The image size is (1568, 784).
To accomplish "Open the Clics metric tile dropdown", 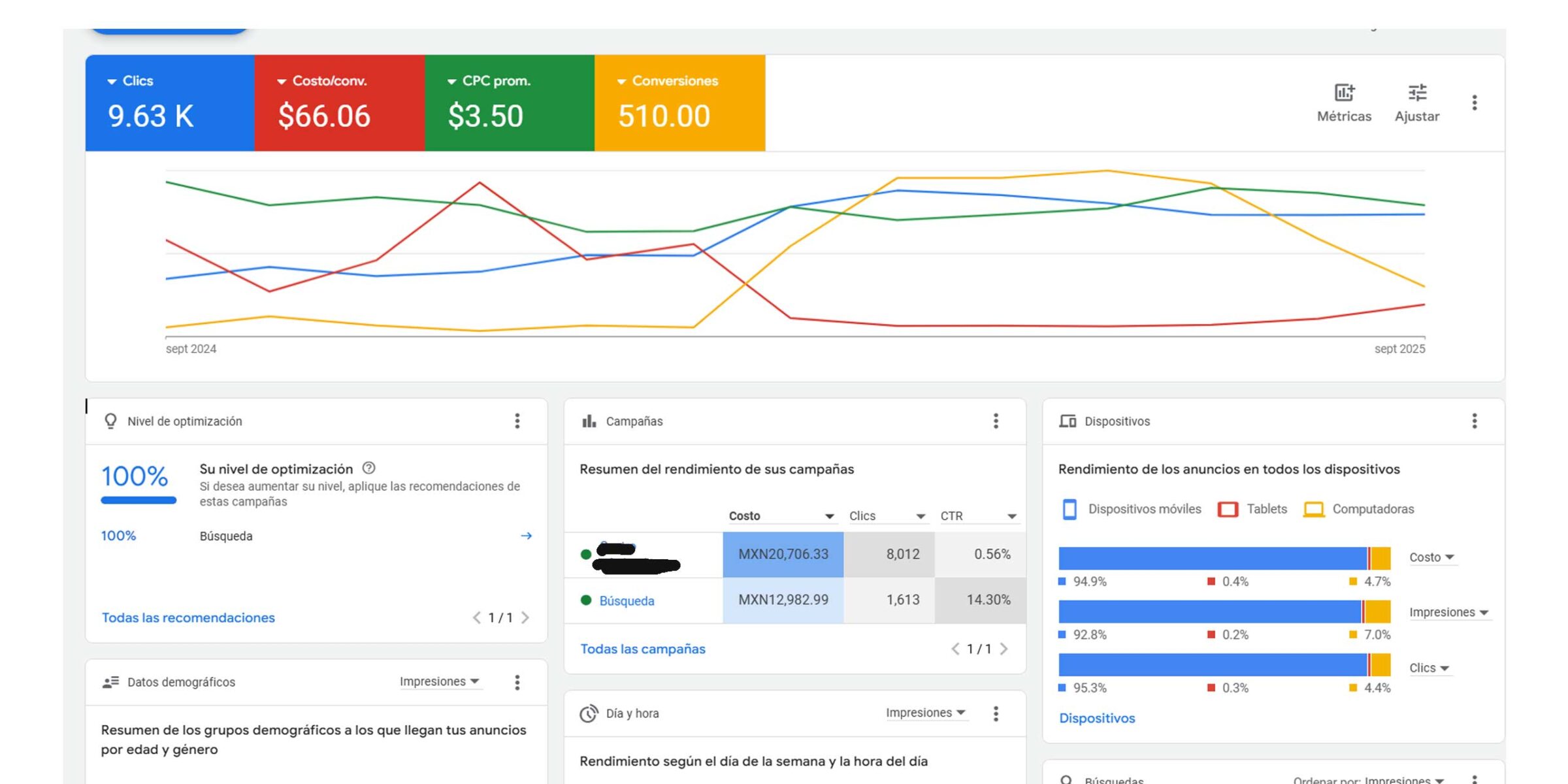I will [112, 82].
